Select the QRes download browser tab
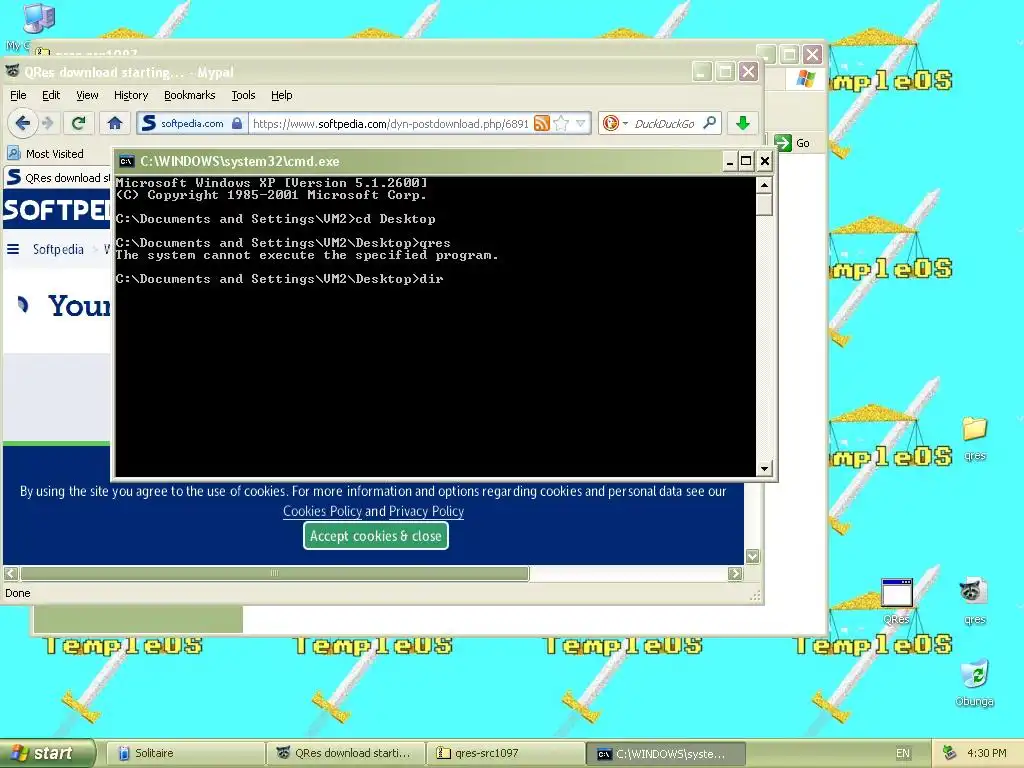 pyautogui.click(x=57, y=178)
